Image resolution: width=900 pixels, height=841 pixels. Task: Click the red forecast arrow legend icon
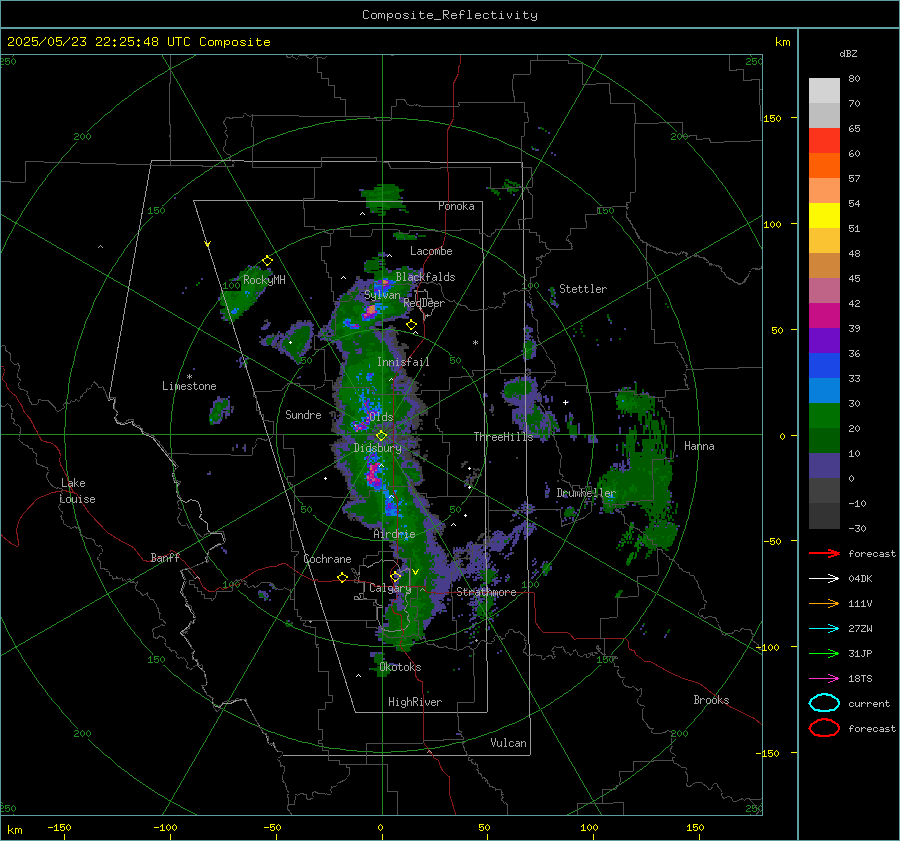click(x=824, y=553)
